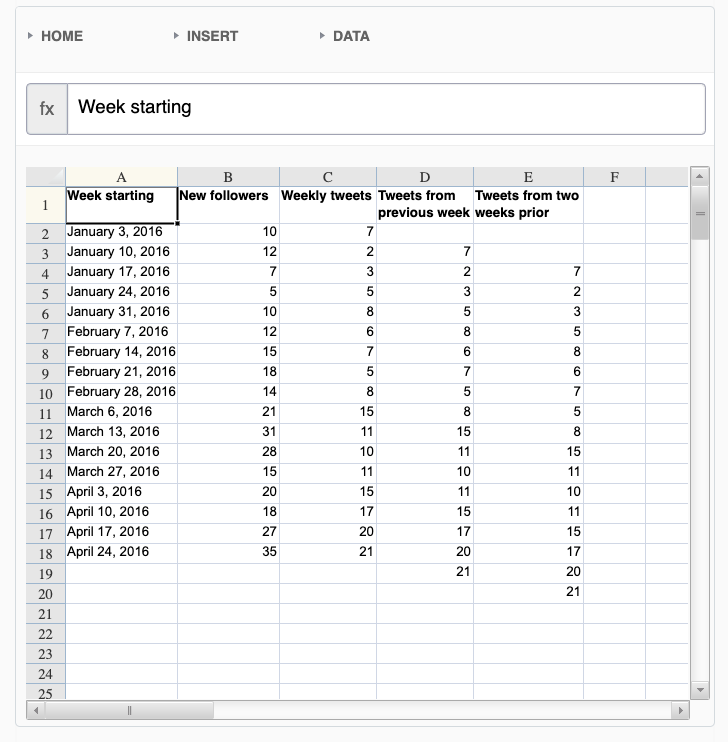The height and width of the screenshot is (742, 728).
Task: Select the cell 'January 10, 2016'
Action: click(122, 254)
